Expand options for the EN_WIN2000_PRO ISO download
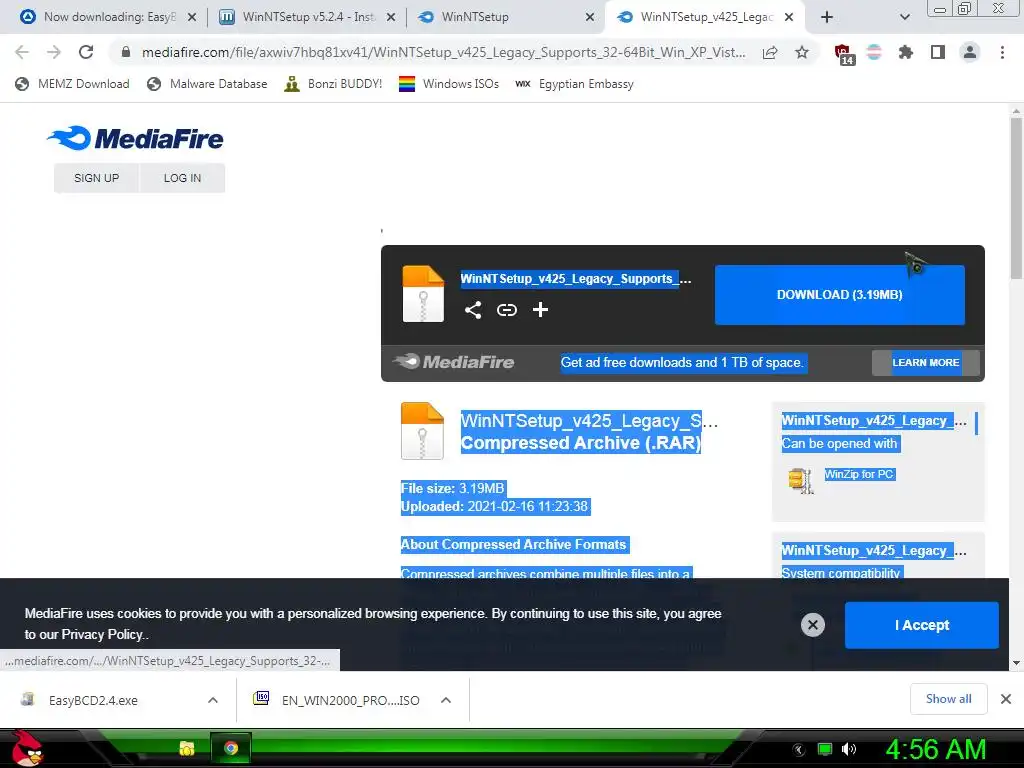Viewport: 1024px width, 768px height. (x=446, y=700)
